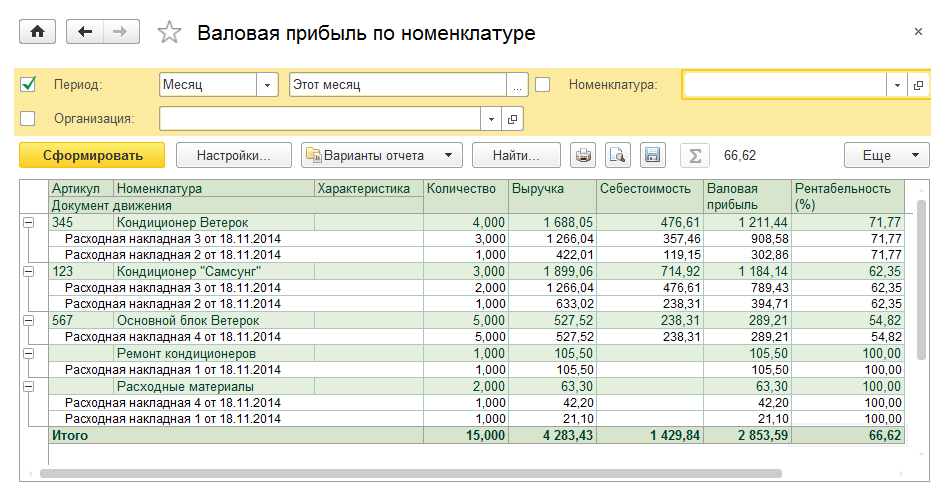
Task: Tick the Номенклатура filter checkbox
Action: click(543, 85)
